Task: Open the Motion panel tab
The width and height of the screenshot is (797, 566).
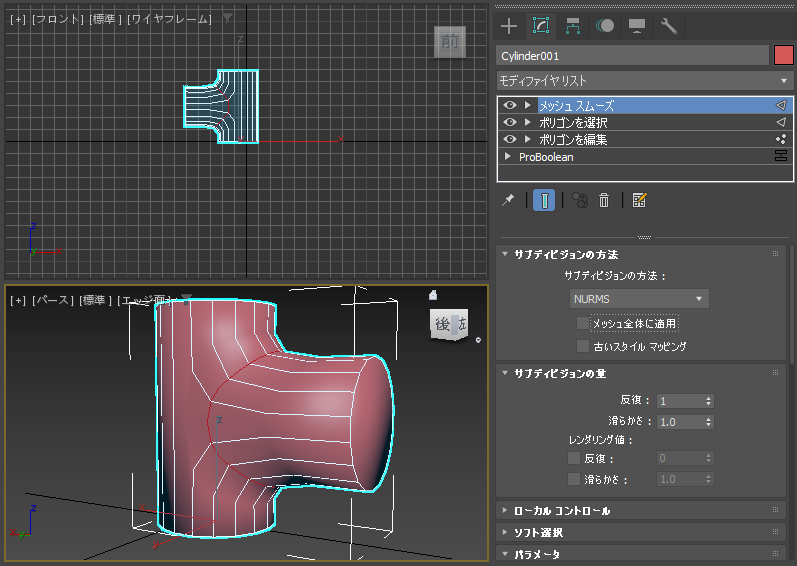Action: click(x=605, y=26)
